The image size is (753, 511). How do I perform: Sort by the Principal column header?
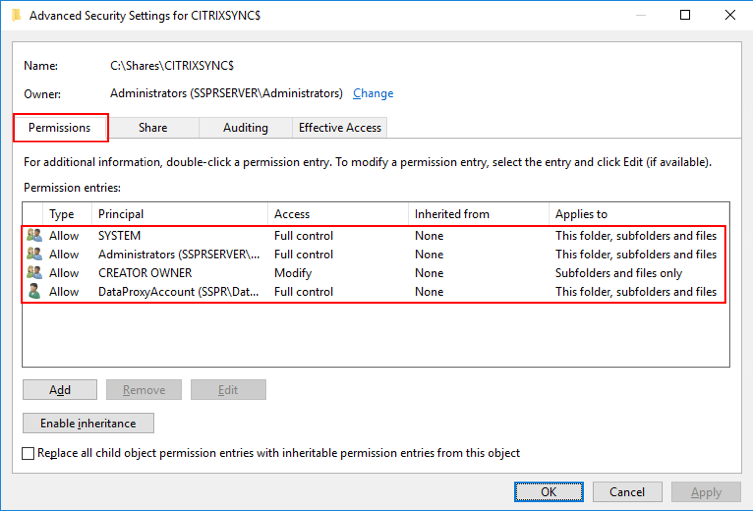point(180,214)
